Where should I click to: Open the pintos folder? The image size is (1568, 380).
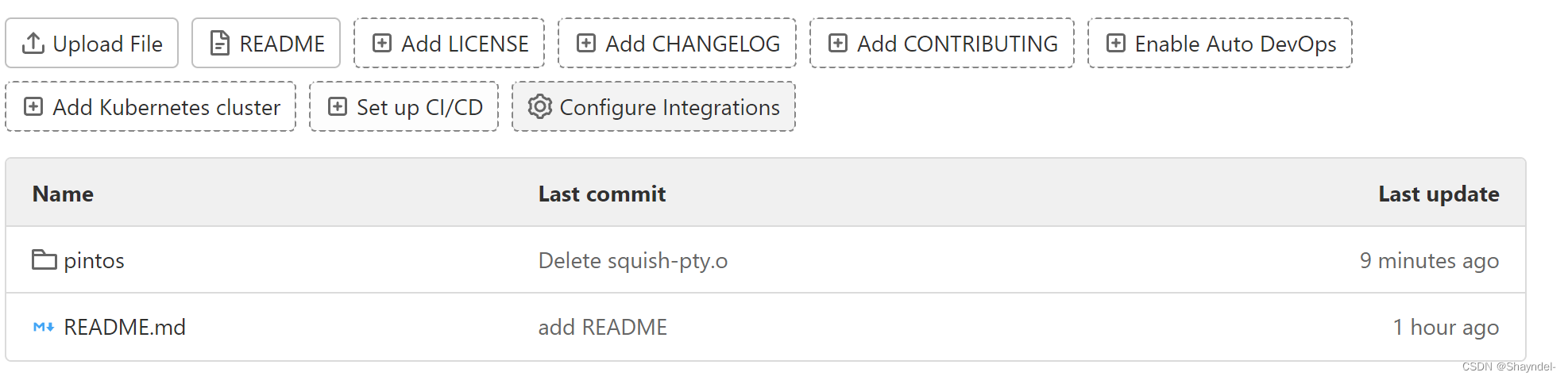click(x=94, y=261)
